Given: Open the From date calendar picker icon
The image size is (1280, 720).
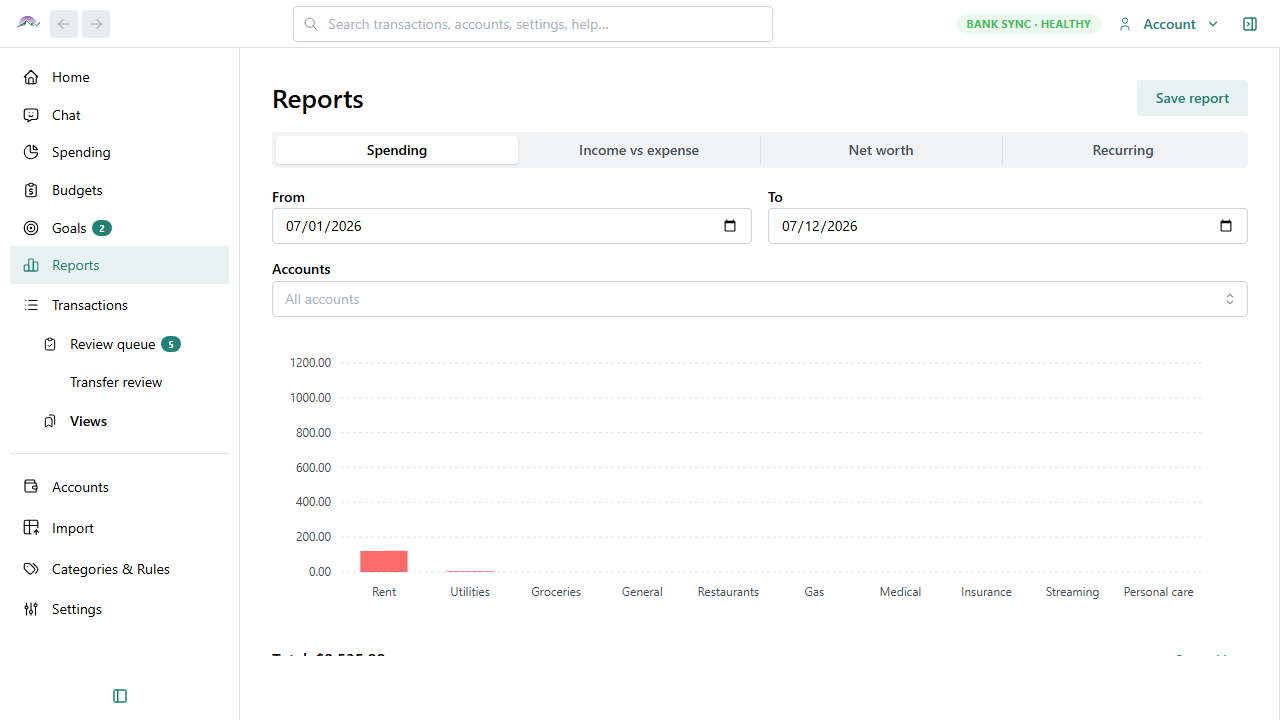Looking at the screenshot, I should click(x=730, y=226).
